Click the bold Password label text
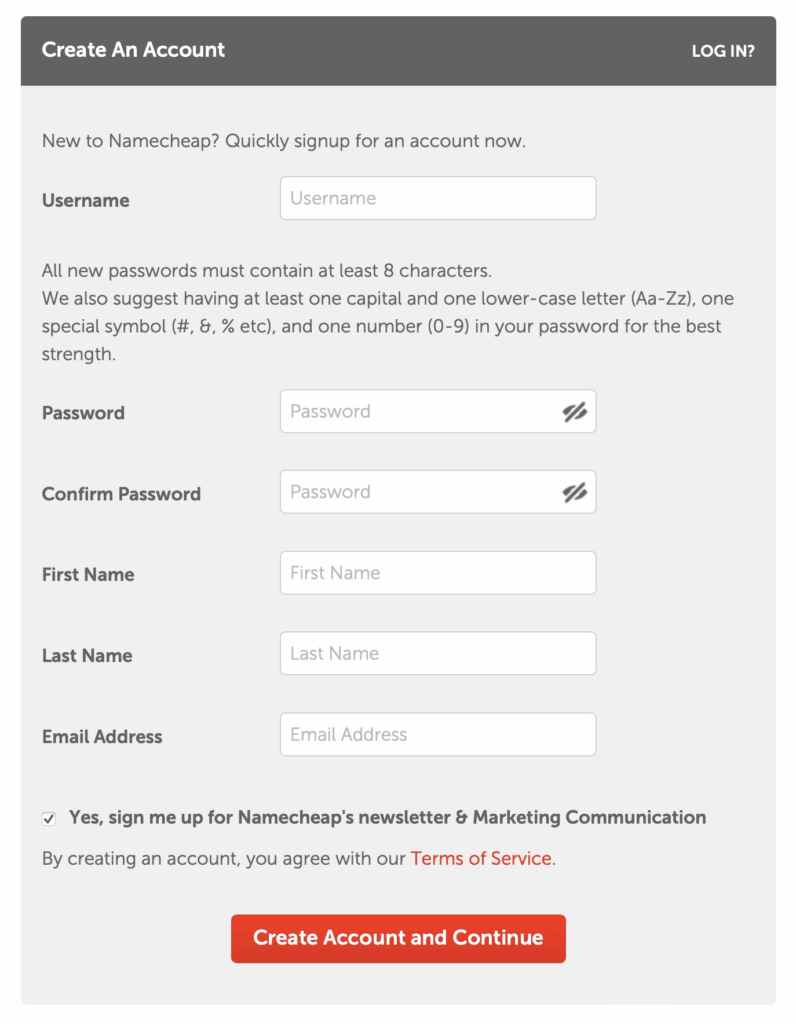This screenshot has width=796, height=1024. pyautogui.click(x=83, y=413)
